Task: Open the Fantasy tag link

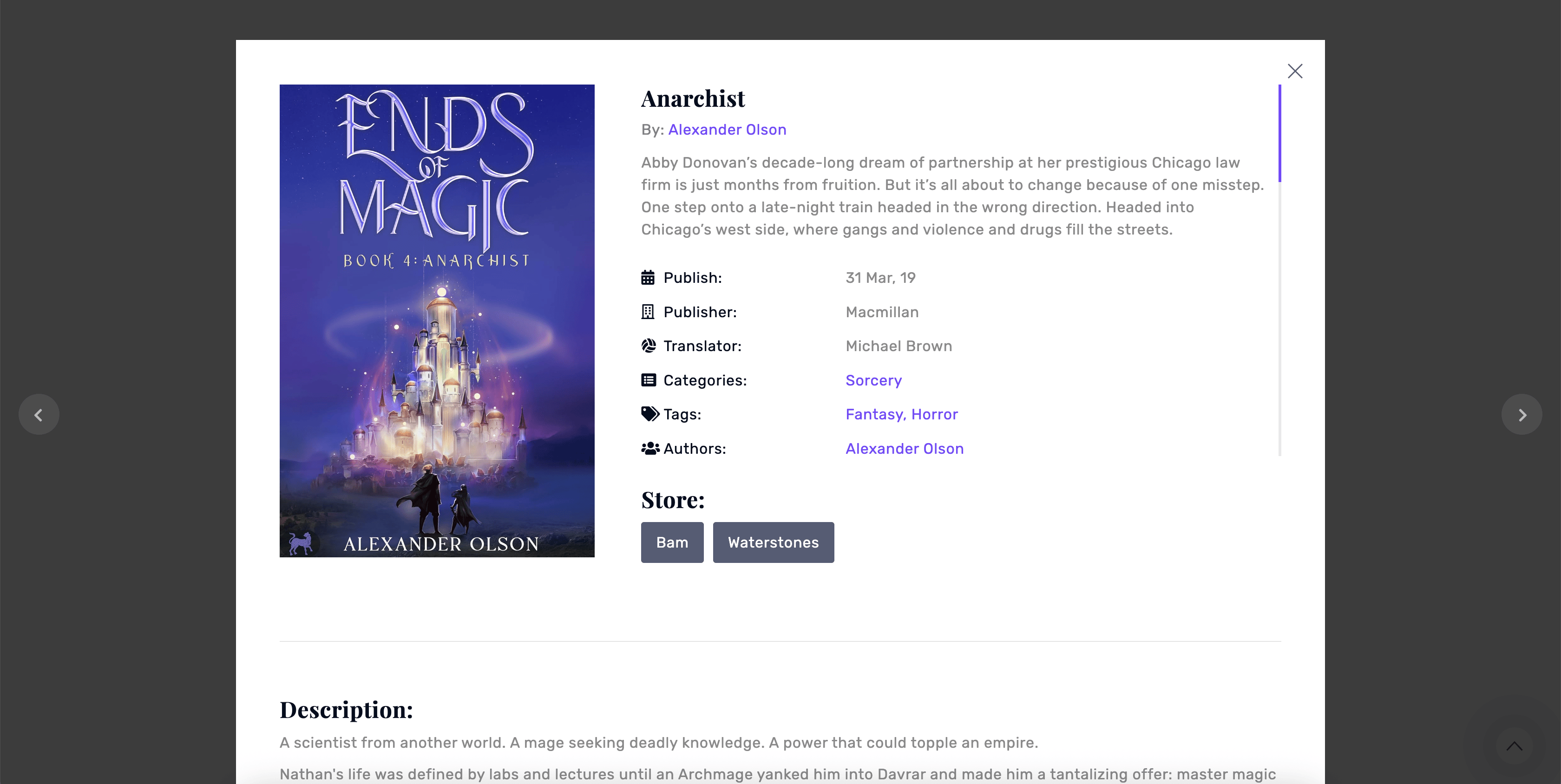Action: pyautogui.click(x=874, y=414)
